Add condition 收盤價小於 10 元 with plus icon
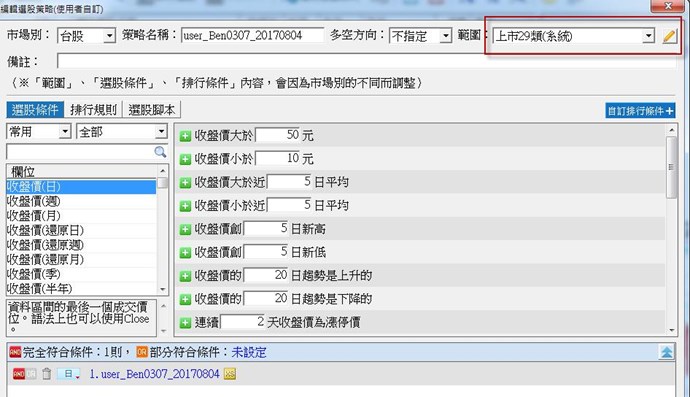Screen dimensions: 690x397 click(x=185, y=159)
